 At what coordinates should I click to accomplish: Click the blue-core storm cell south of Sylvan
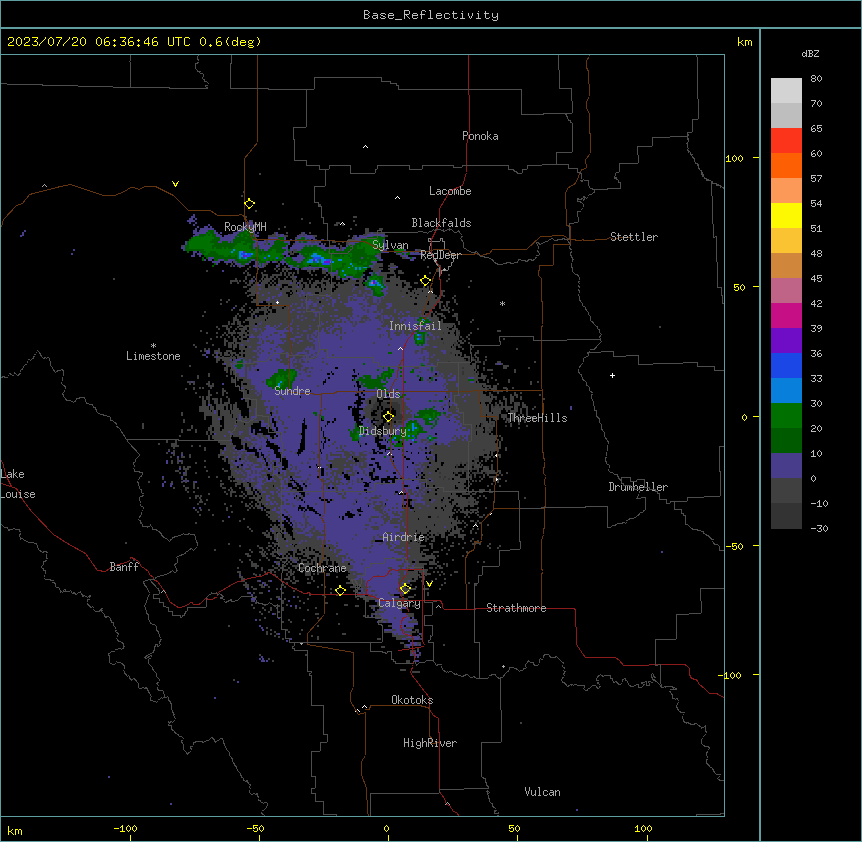[x=375, y=283]
